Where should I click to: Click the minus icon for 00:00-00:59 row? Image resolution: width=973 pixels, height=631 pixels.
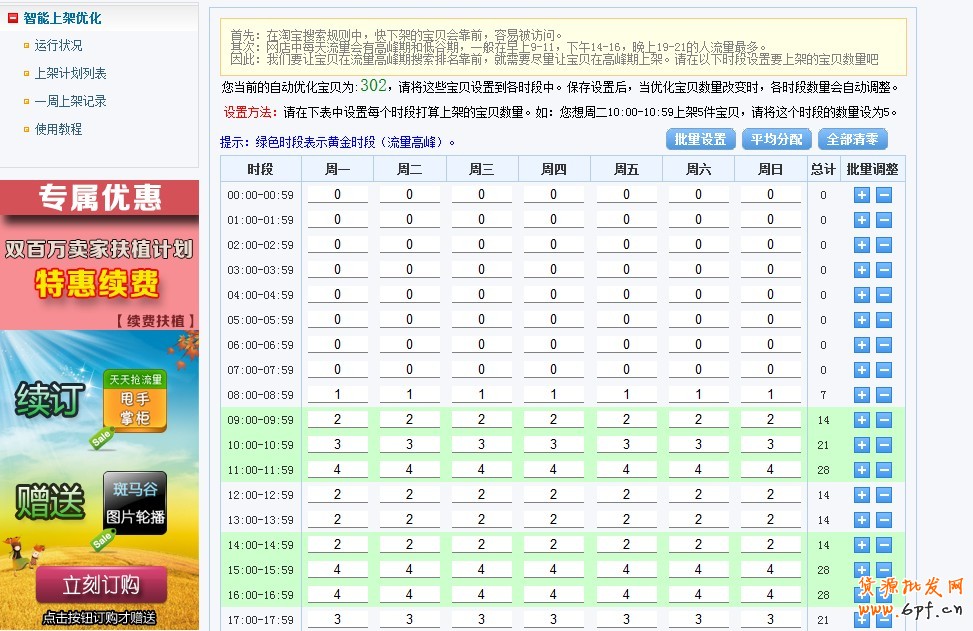click(884, 195)
